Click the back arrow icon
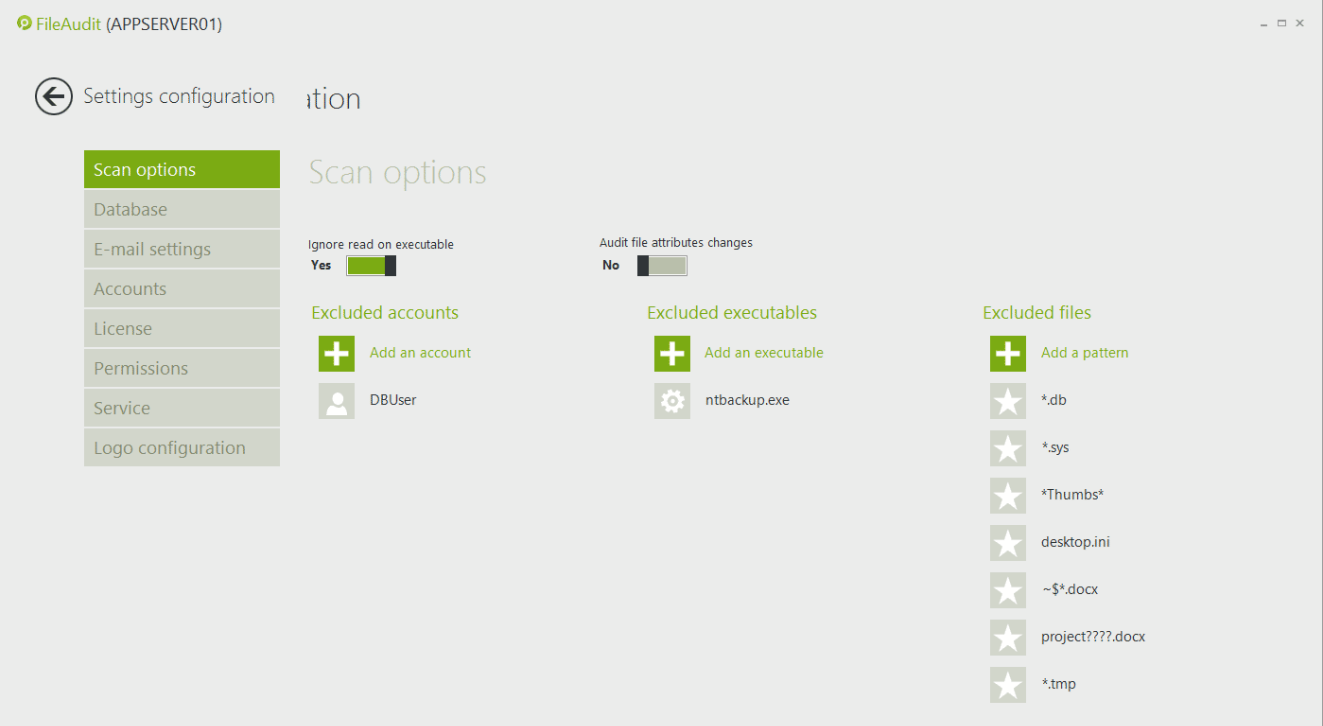Image resolution: width=1323 pixels, height=726 pixels. [x=54, y=97]
